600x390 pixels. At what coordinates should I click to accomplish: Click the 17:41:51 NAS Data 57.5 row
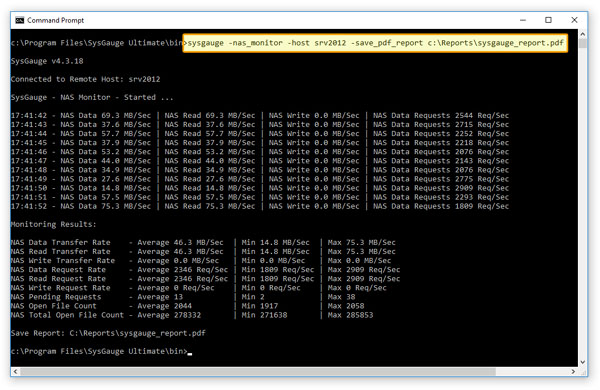(260, 197)
